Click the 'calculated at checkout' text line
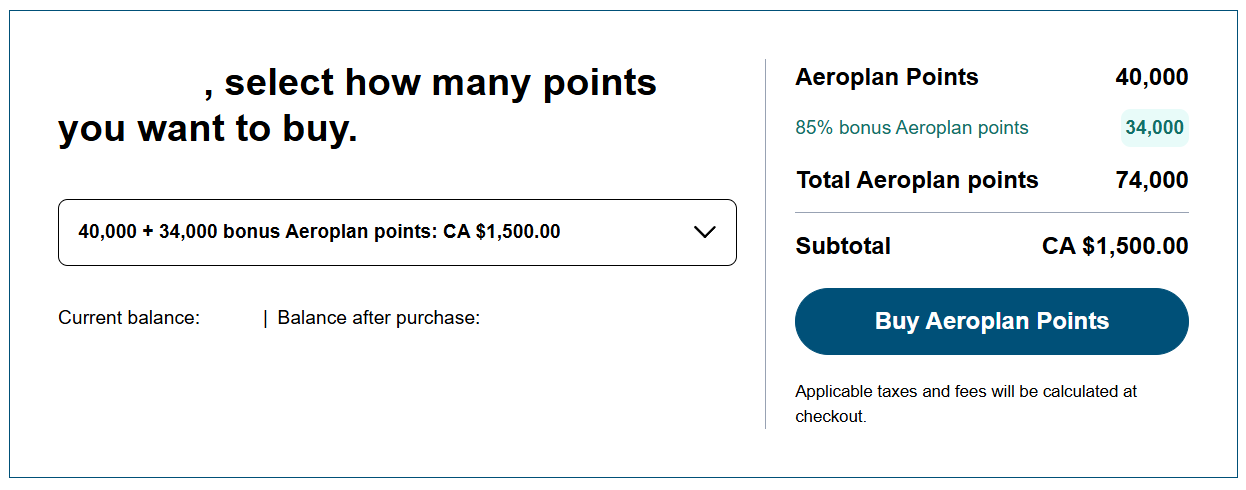Screen dimensions: 1246x490 click(831, 416)
